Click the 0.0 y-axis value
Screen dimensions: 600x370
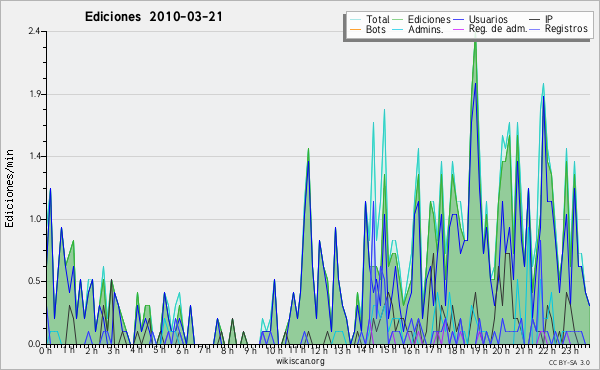pyautogui.click(x=35, y=344)
